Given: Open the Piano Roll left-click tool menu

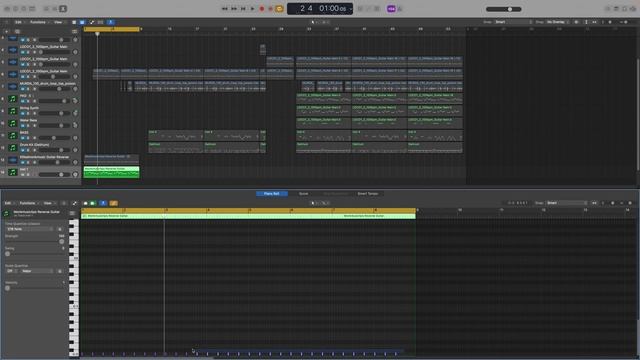Looking at the screenshot, I should [313, 203].
